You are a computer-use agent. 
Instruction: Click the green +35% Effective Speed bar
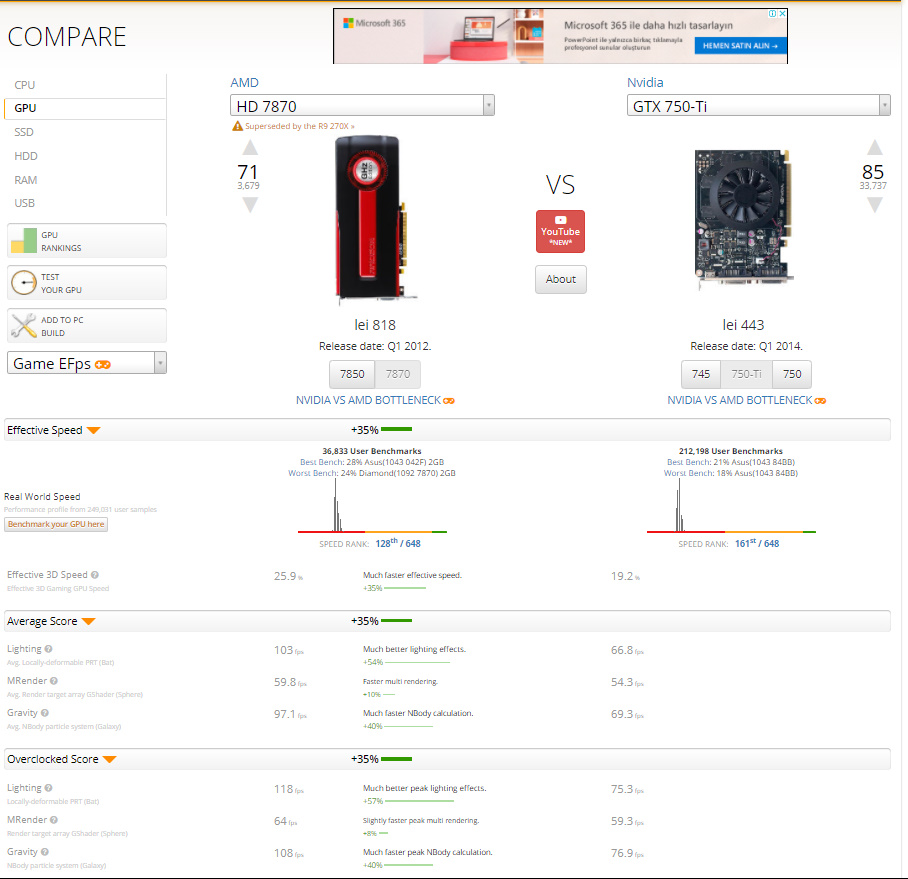396,430
